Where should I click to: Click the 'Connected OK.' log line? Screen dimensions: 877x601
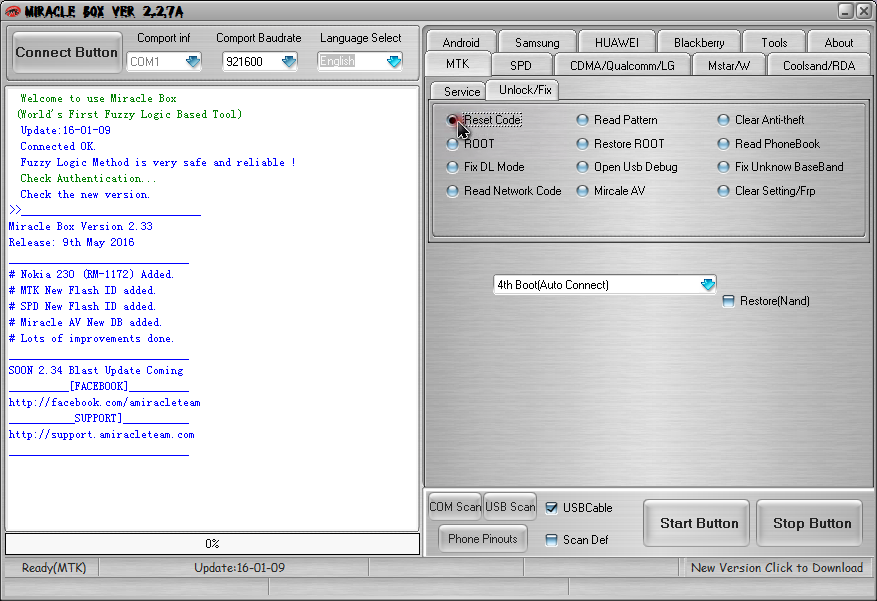[58, 146]
